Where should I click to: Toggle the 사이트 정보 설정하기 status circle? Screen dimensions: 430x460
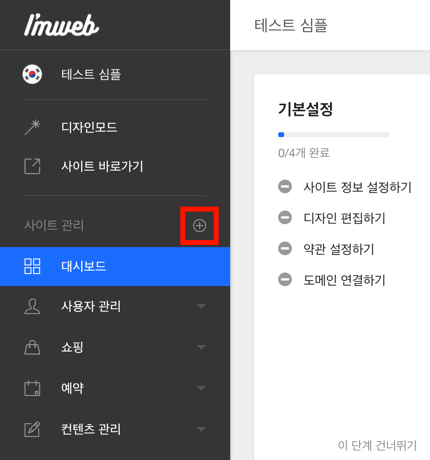[x=285, y=187]
